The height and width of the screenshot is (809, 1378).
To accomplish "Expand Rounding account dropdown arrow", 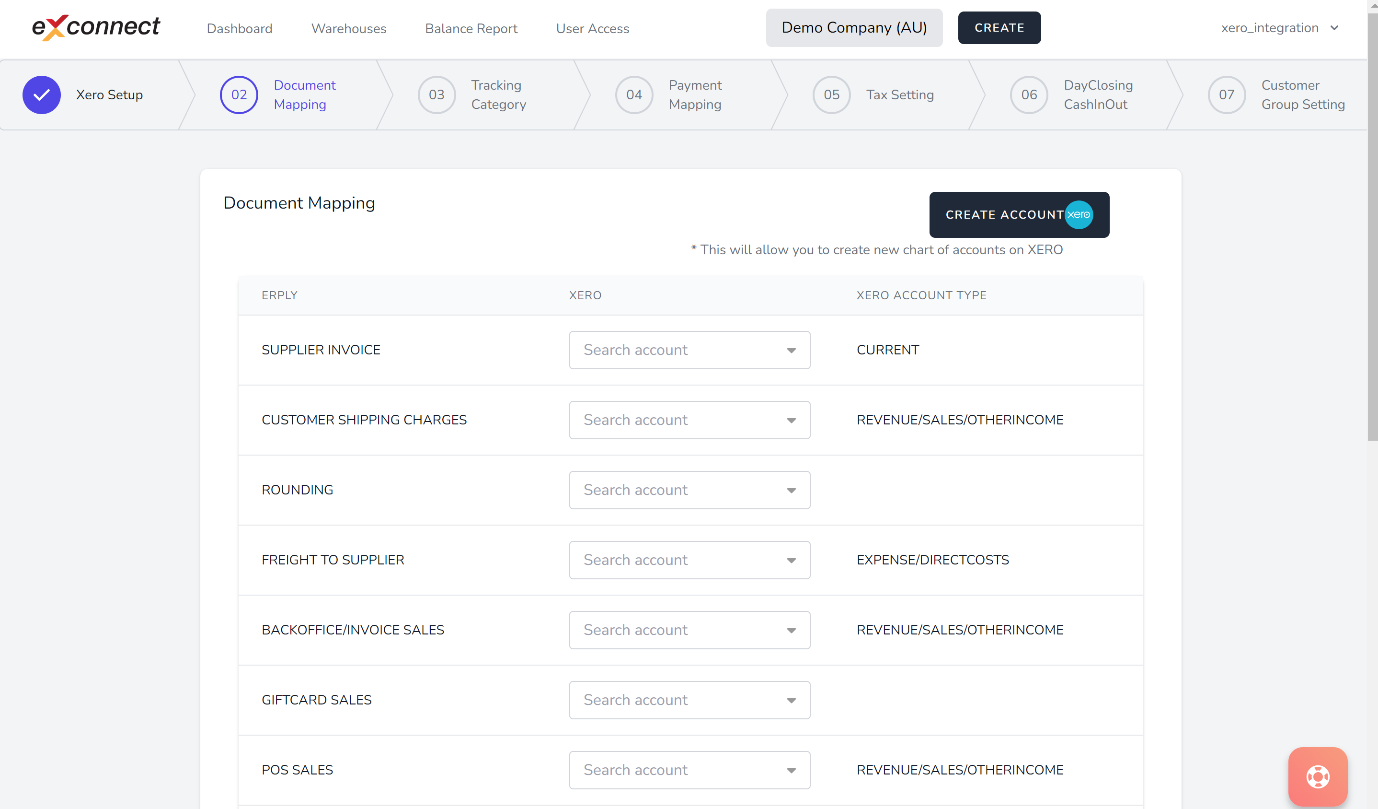I will [x=791, y=490].
